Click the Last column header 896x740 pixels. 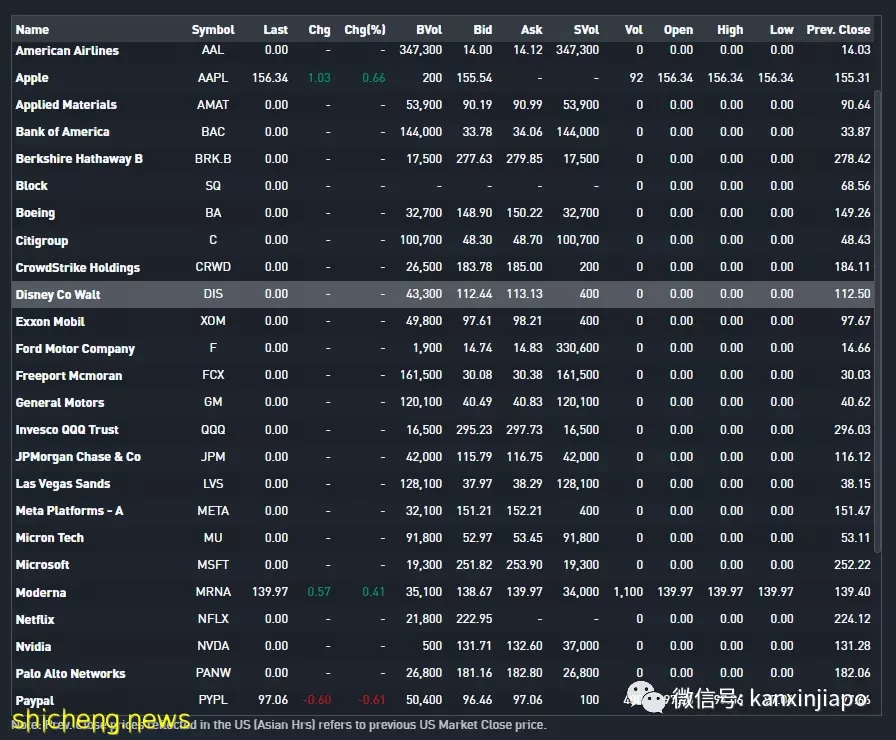(275, 30)
